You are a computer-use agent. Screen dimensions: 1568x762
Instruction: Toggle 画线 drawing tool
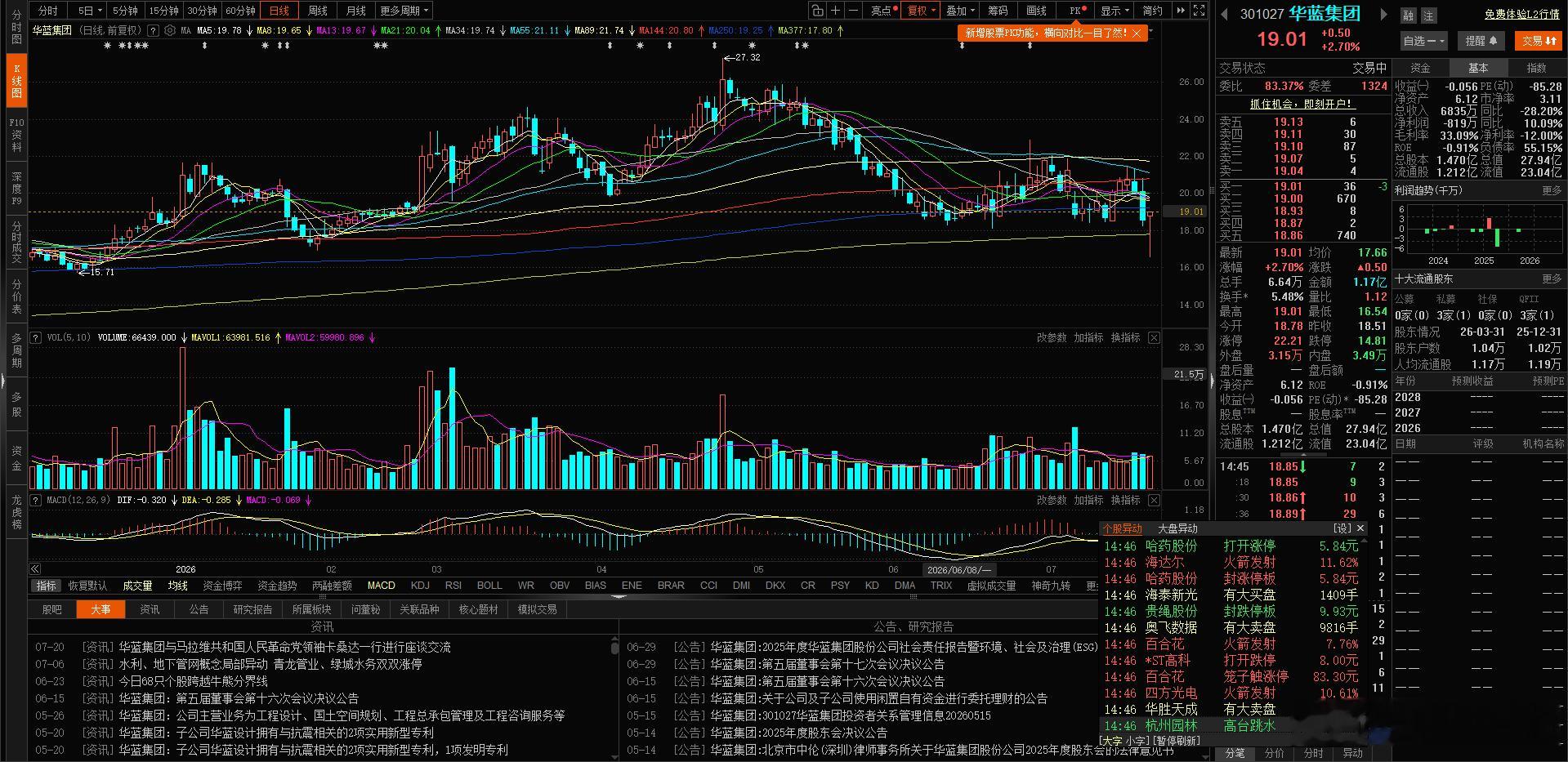(x=1036, y=11)
